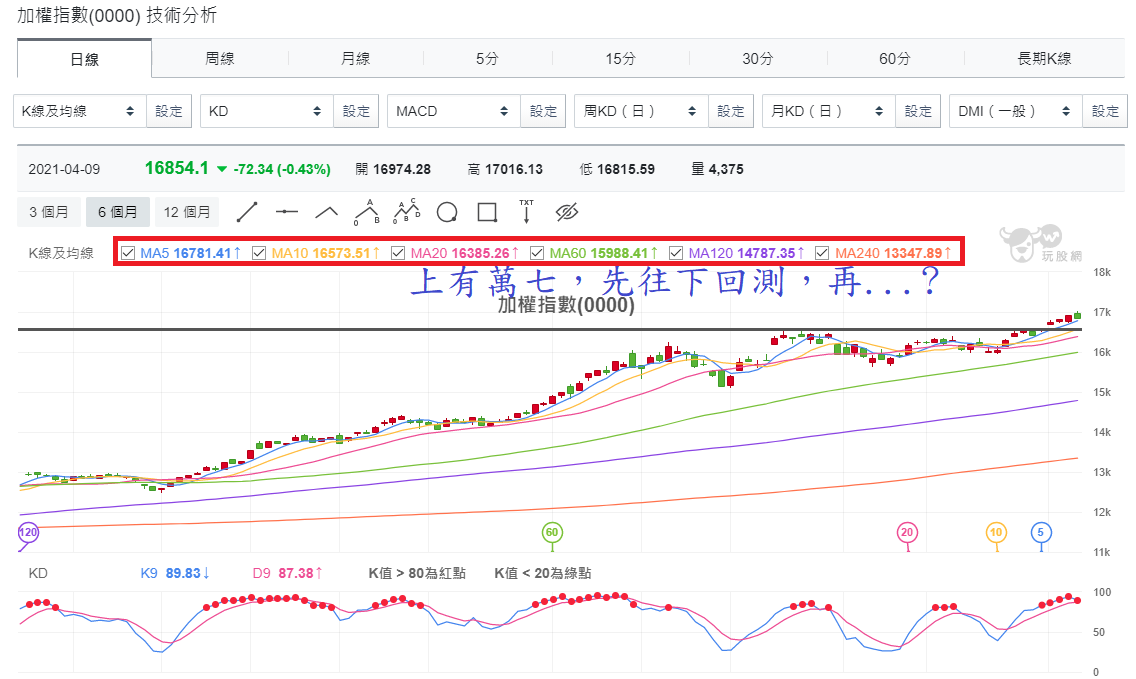Click the index price 16854.1

(177, 168)
